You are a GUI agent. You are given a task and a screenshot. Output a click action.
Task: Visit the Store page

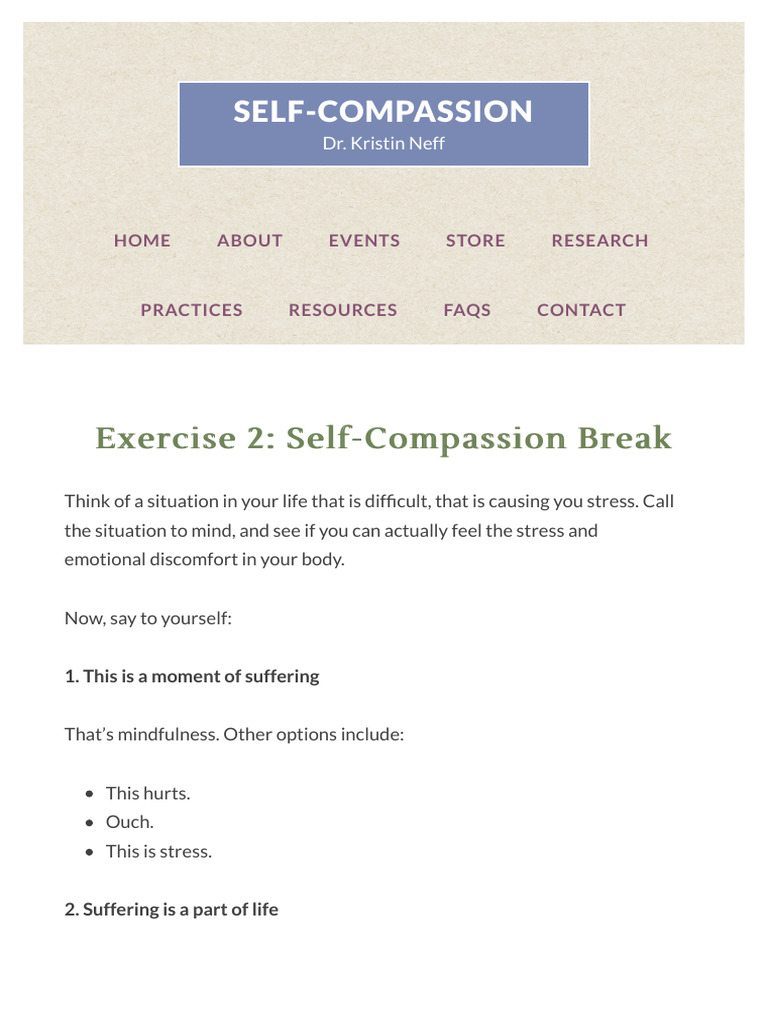(476, 240)
